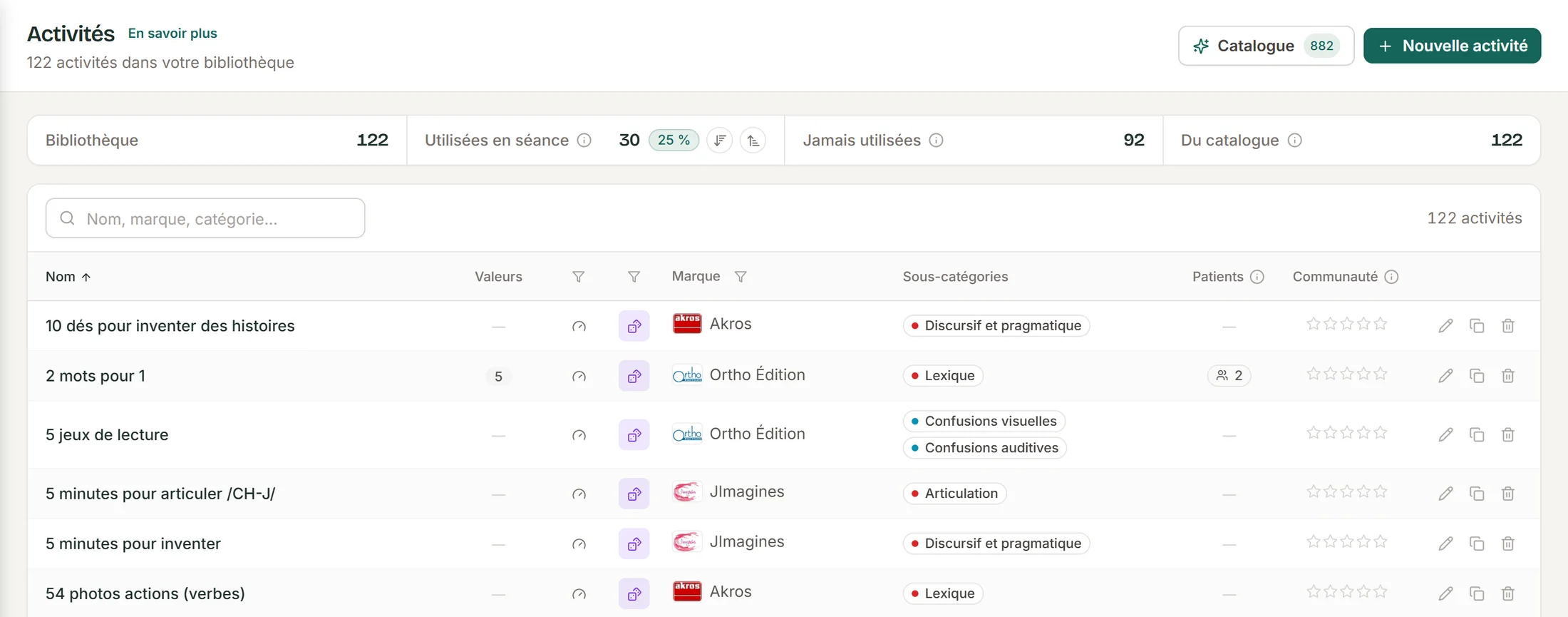Edit 10 dés pour inventer des histoires
Image resolution: width=1568 pixels, height=617 pixels.
tap(1445, 326)
